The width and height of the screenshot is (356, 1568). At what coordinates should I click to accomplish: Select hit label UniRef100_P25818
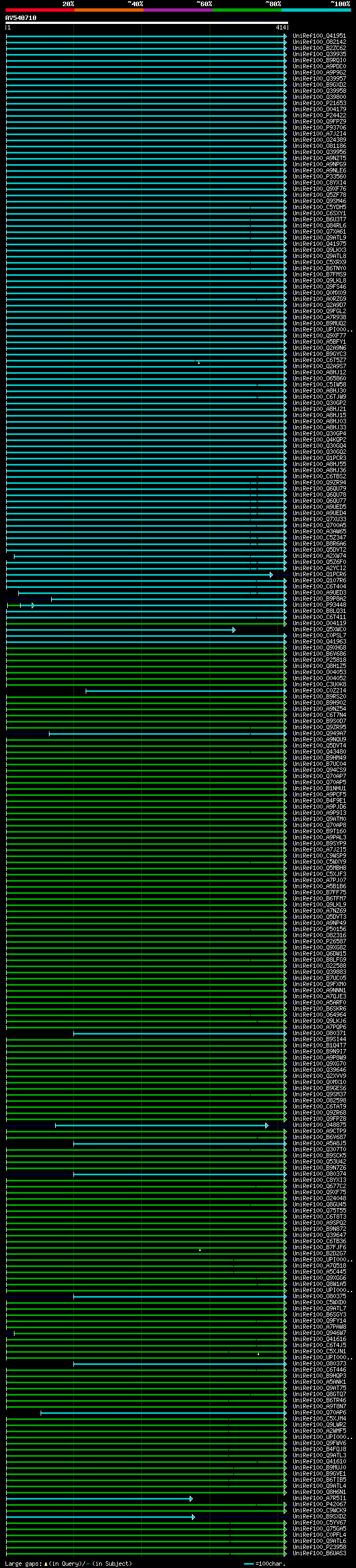(319, 660)
